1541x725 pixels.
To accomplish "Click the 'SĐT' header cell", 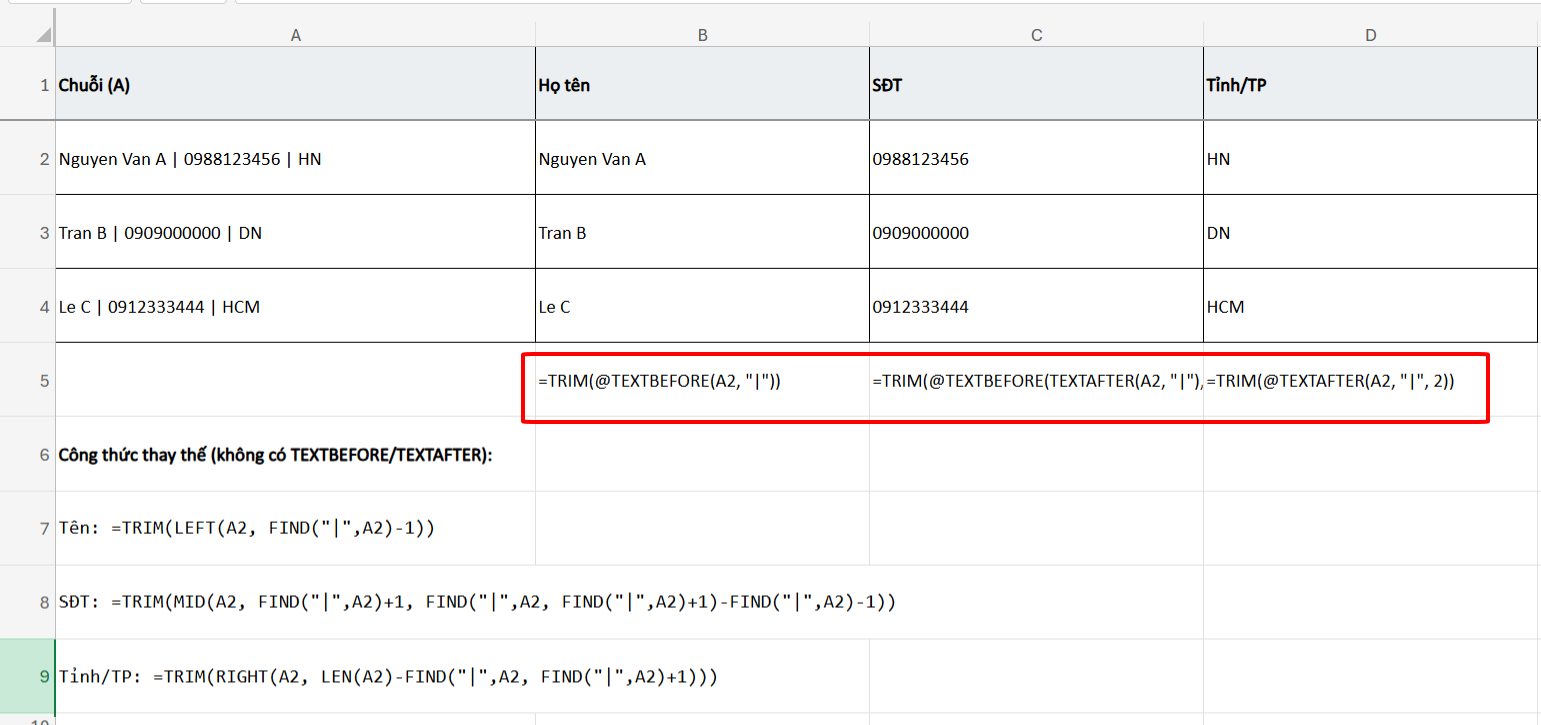I will (x=1036, y=85).
